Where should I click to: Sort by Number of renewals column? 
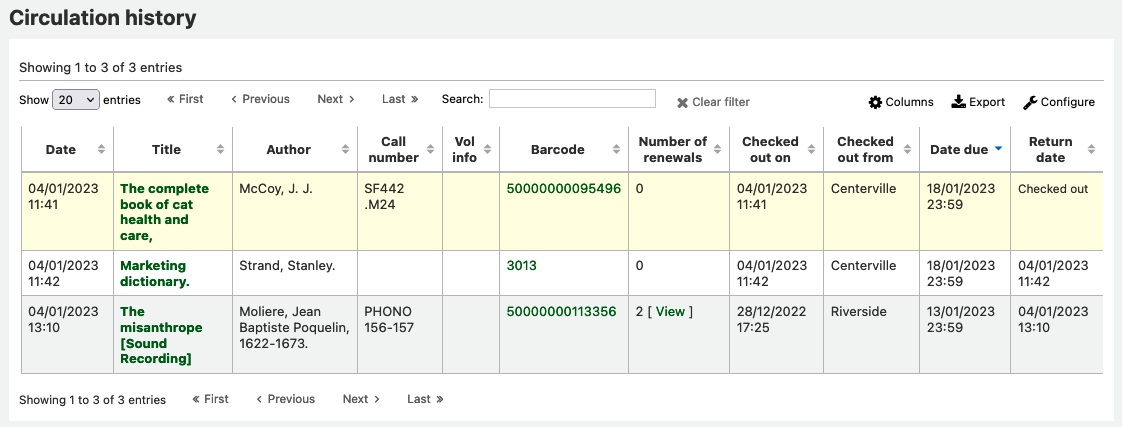point(672,150)
